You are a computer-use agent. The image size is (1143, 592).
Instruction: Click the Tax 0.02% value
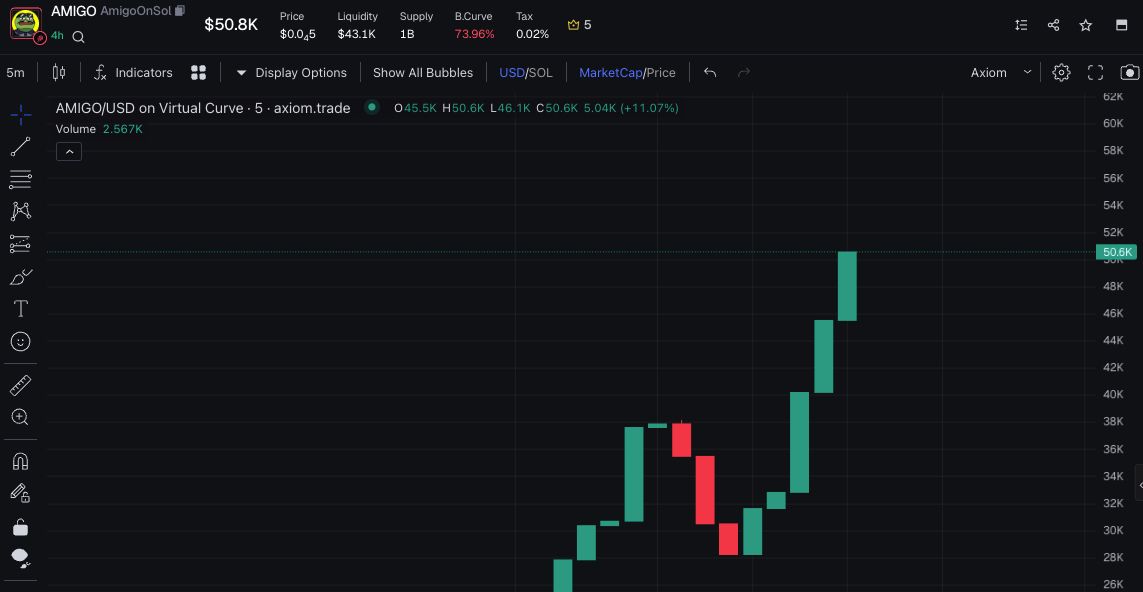pyautogui.click(x=532, y=34)
